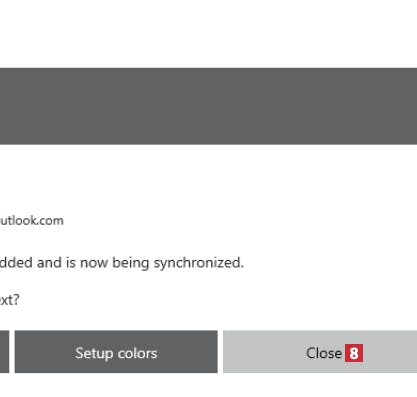Click the word "and" in the sync message
Image resolution: width=417 pixels, height=397 pixels.
tap(49, 263)
